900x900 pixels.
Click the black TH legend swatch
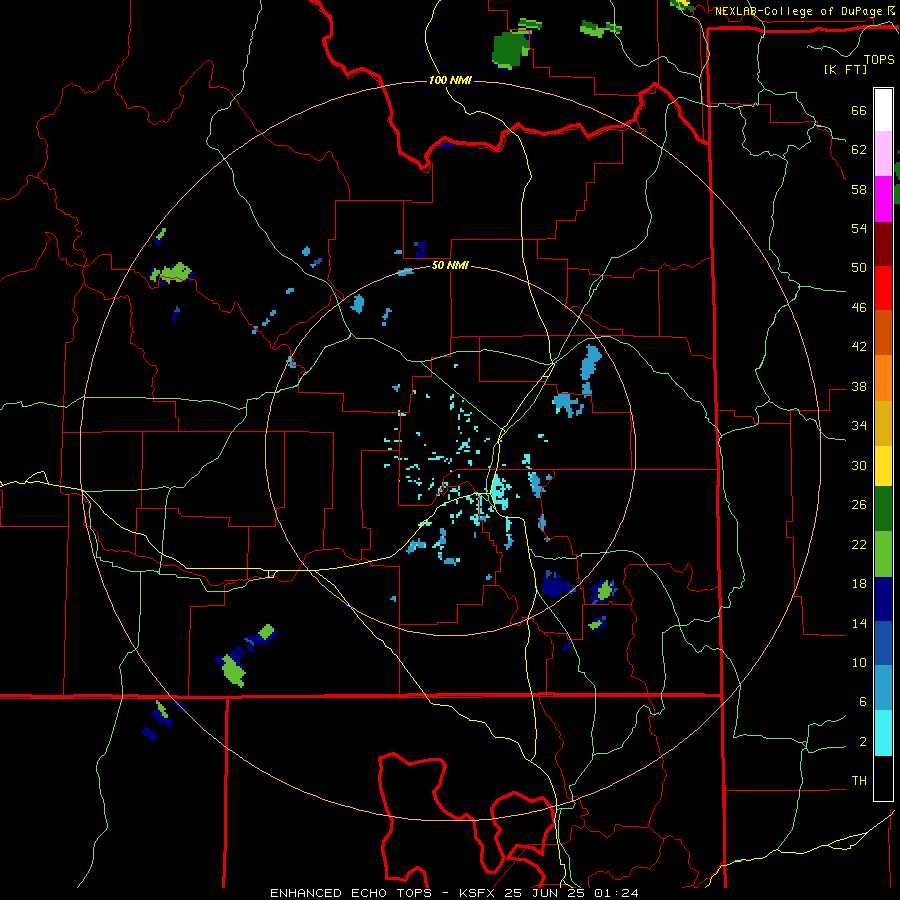(883, 778)
